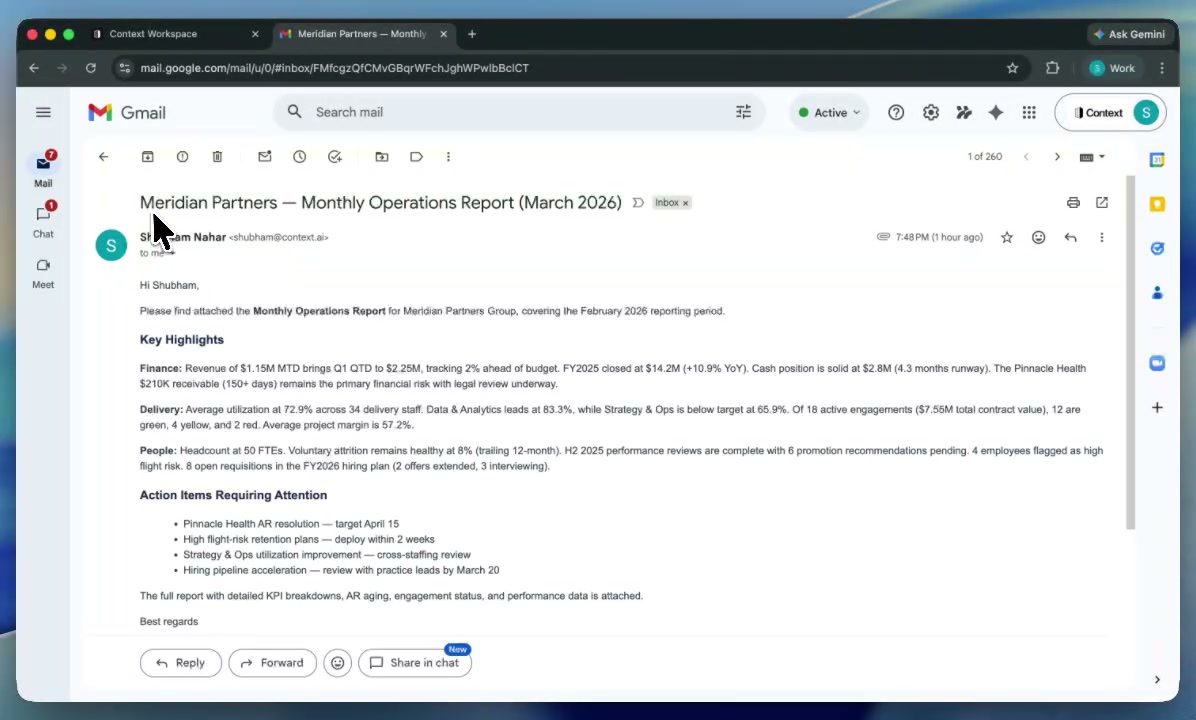Report this email as spam
The image size is (1196, 720).
coord(182,156)
